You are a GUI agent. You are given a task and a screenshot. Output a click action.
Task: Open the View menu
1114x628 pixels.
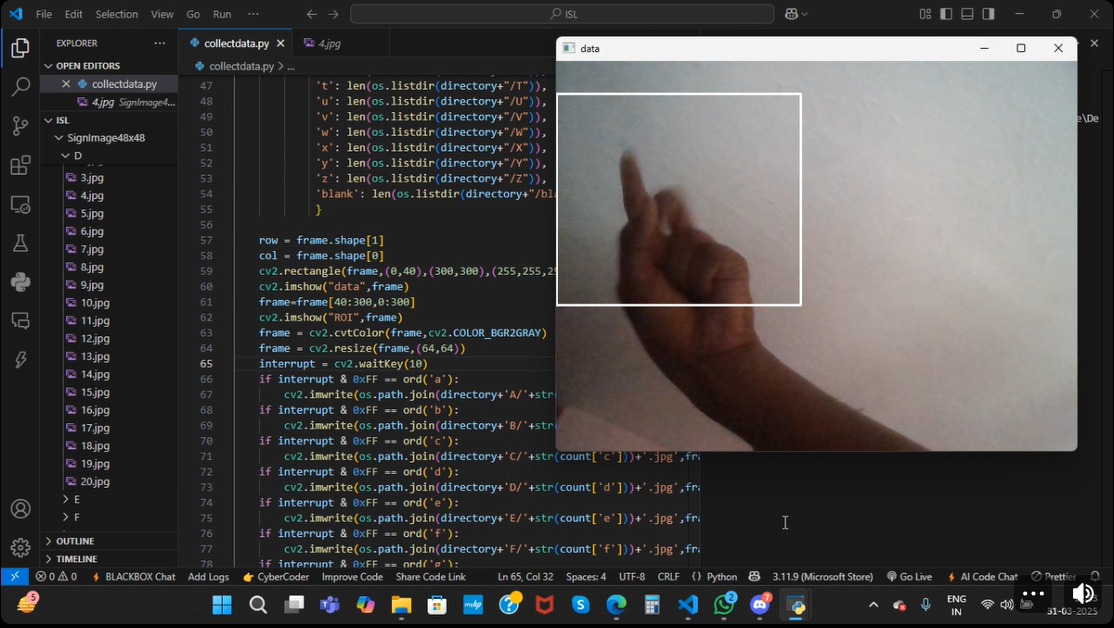162,13
